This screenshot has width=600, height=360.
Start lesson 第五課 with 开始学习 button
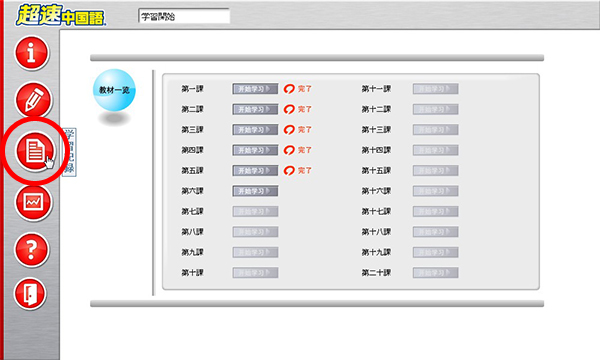tap(255, 171)
